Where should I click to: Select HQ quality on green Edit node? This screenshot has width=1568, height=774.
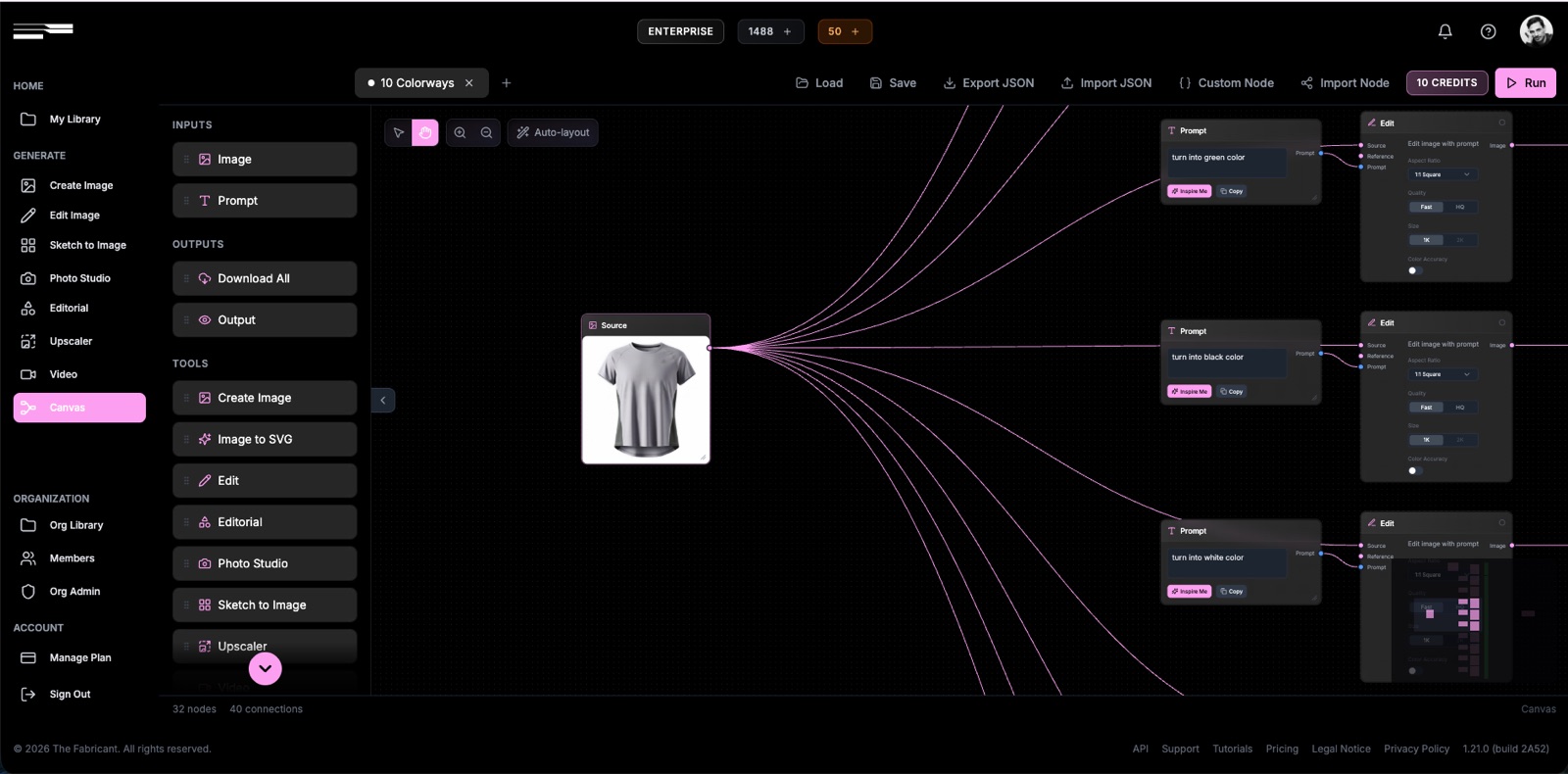click(1460, 207)
